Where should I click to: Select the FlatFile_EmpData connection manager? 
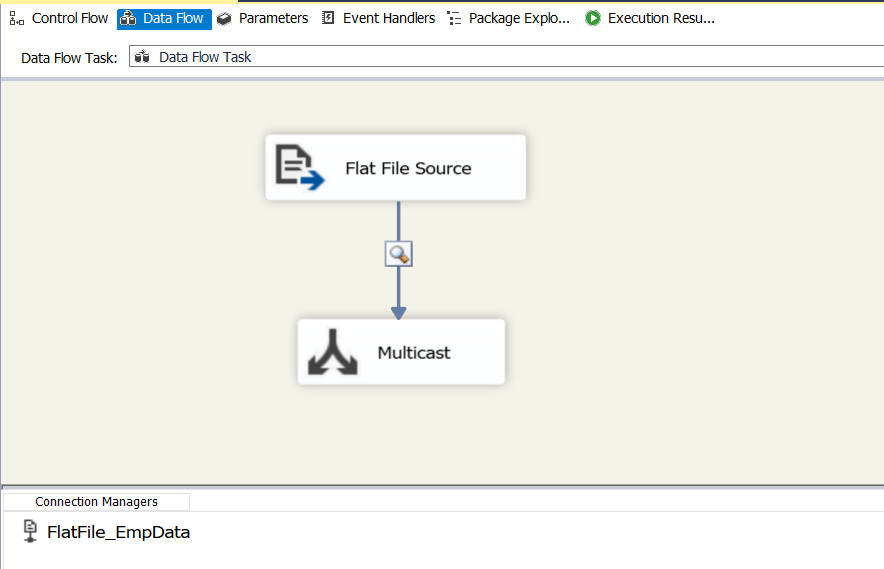pyautogui.click(x=107, y=532)
